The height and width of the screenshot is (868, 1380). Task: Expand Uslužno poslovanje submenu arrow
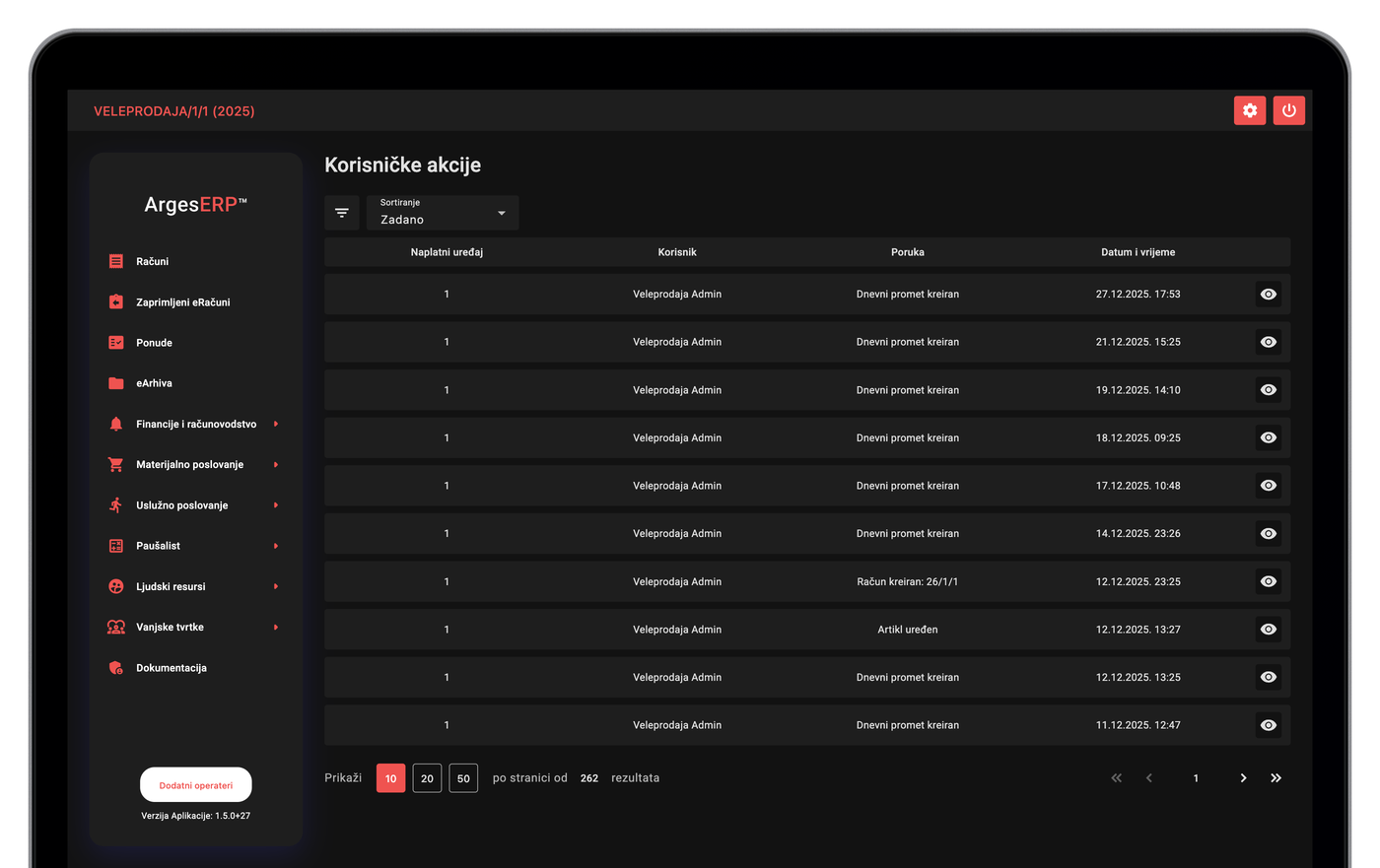[276, 505]
